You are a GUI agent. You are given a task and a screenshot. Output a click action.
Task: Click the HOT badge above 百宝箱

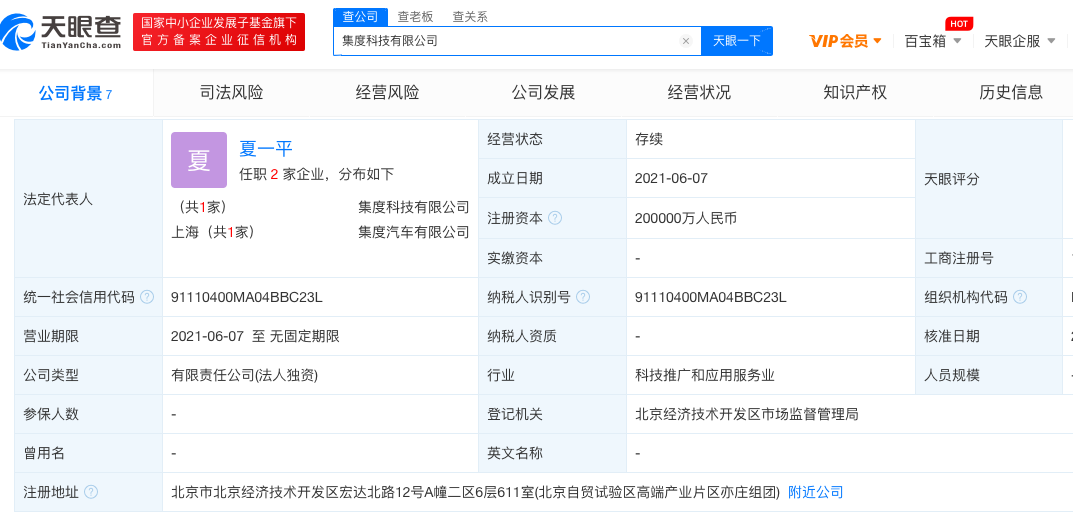[x=959, y=24]
